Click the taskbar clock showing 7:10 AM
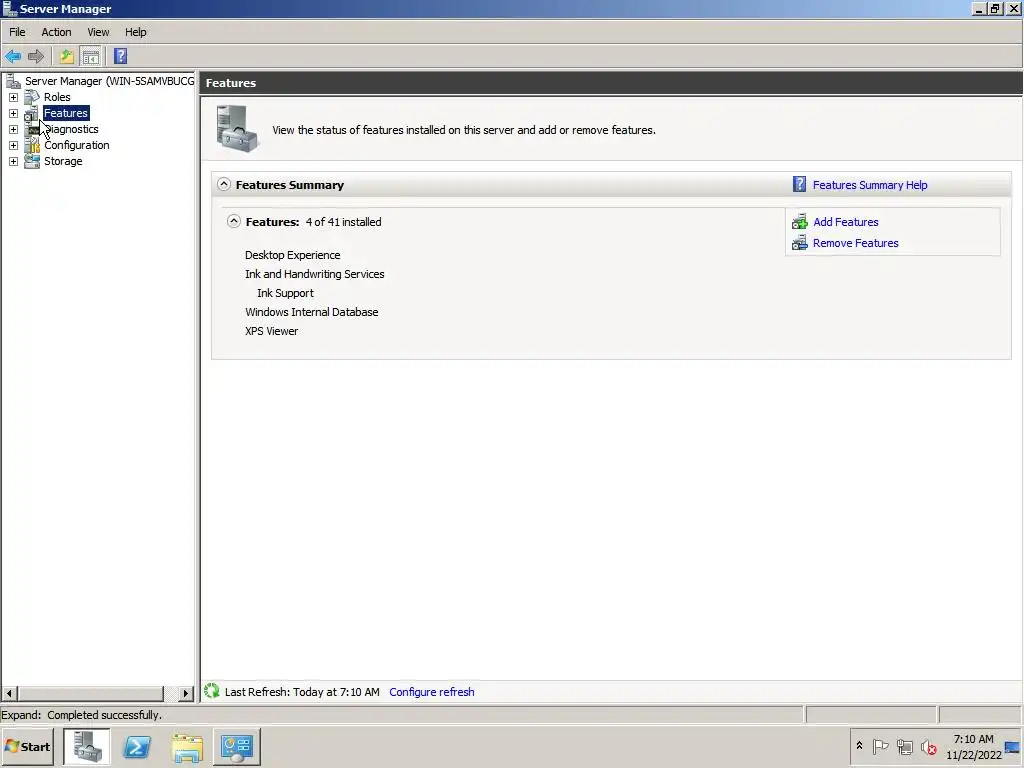This screenshot has height=768, width=1024. pyautogui.click(x=973, y=746)
